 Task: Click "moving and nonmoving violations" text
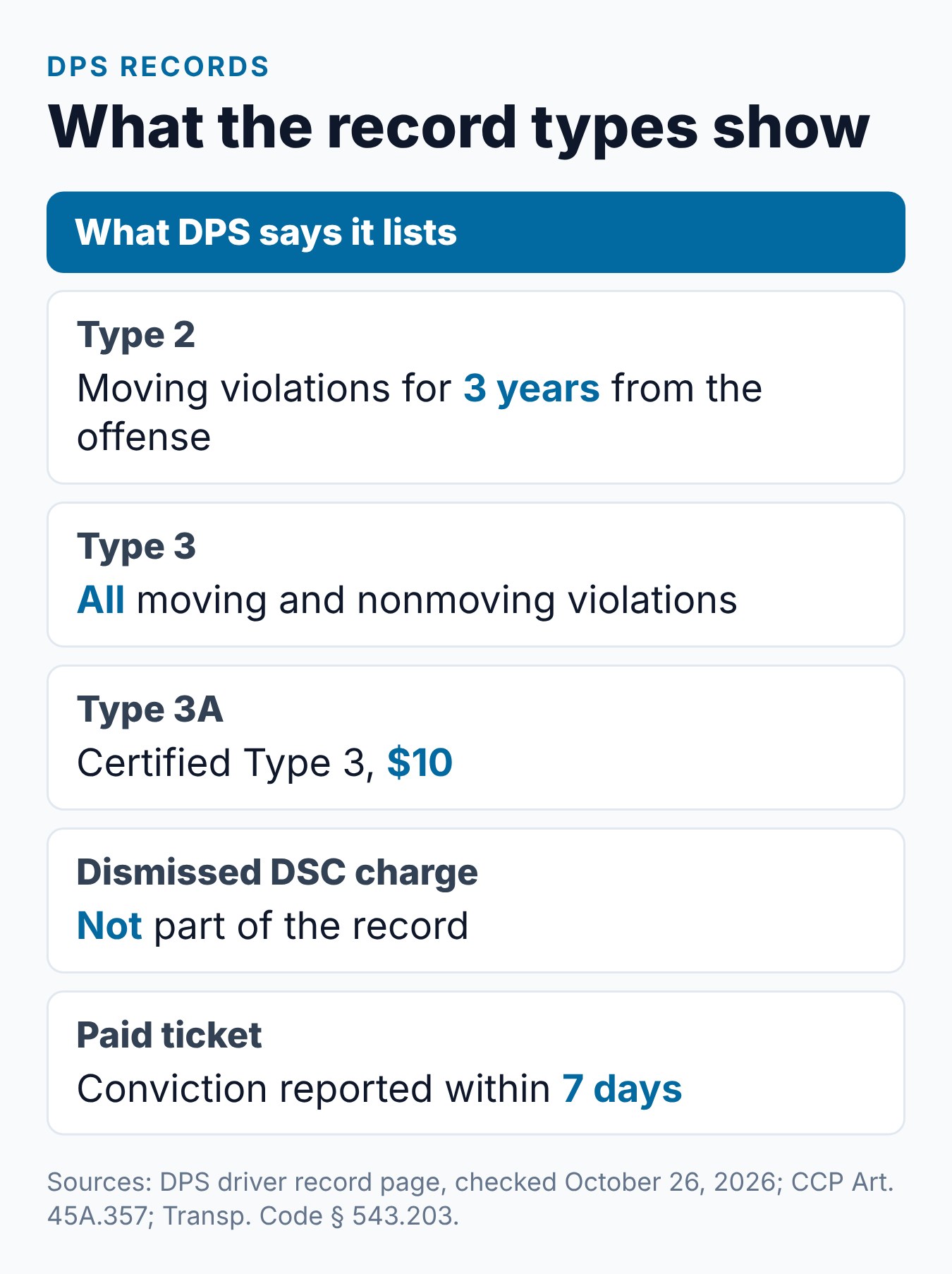[437, 600]
